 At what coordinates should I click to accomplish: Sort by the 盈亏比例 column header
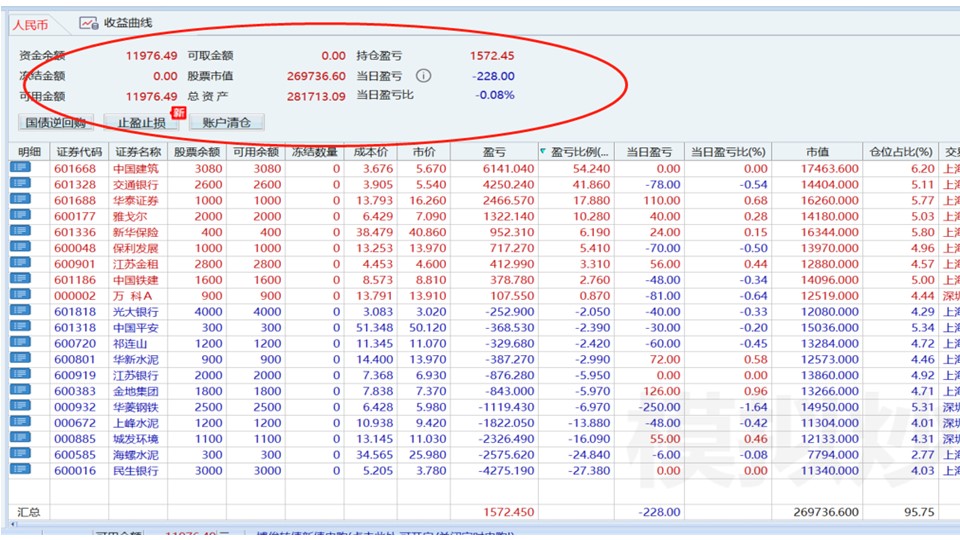coord(576,152)
